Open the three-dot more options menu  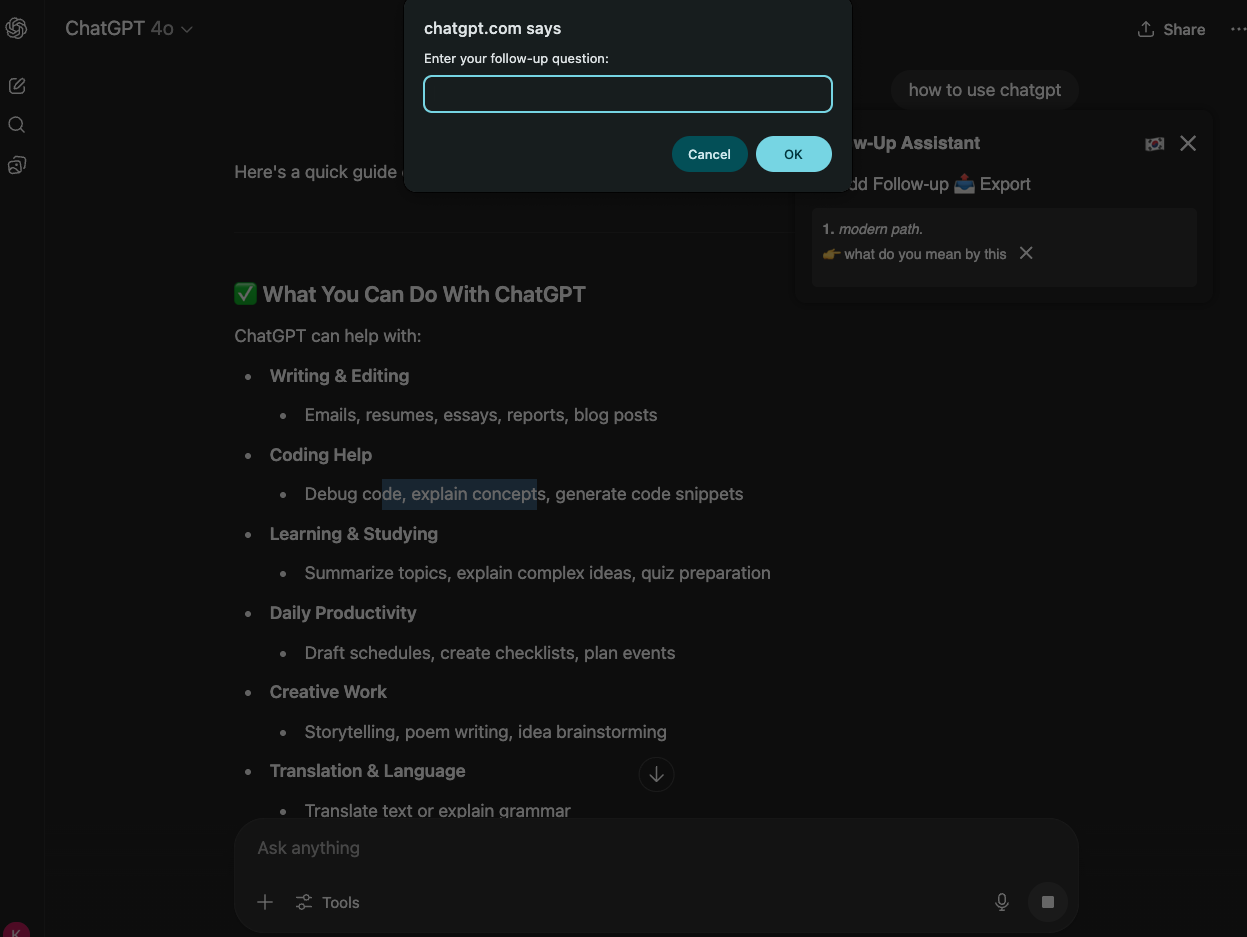tap(1237, 29)
